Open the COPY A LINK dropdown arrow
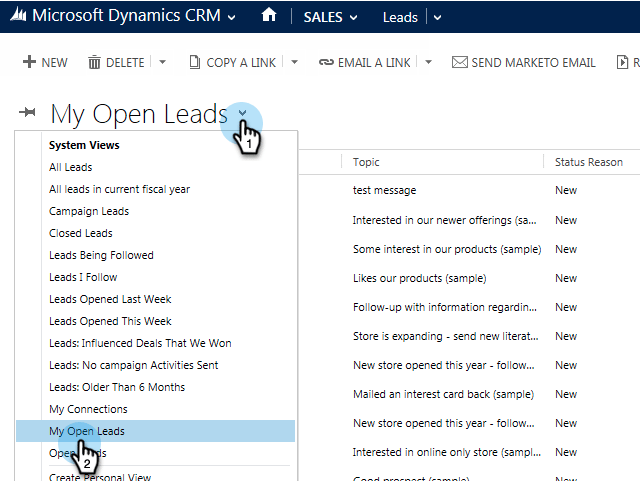This screenshot has width=641, height=481. tap(294, 62)
